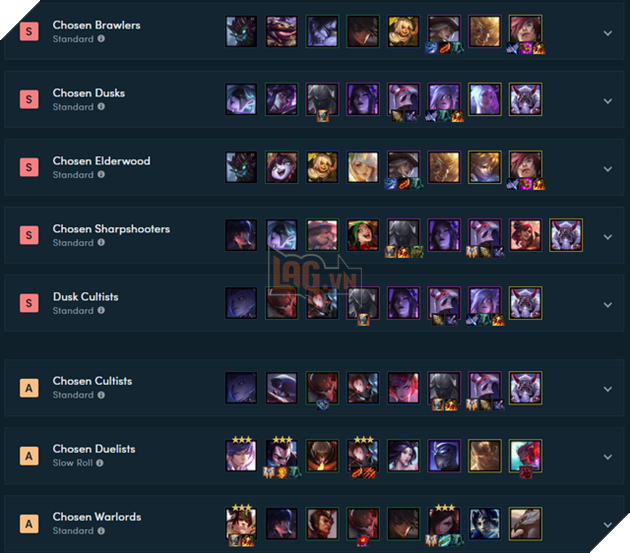Click the info icon under Dusk Cultists
Screen dimensions: 630x553
click(x=101, y=310)
